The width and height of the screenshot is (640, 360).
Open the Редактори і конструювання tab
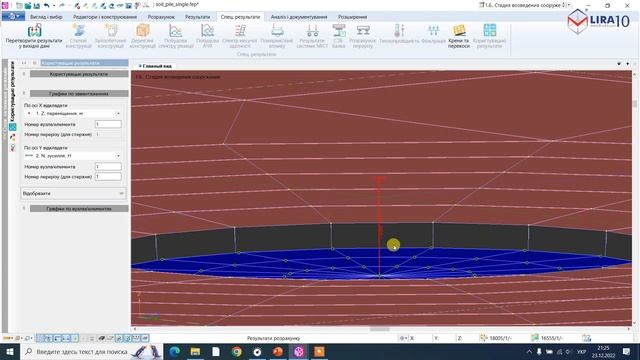[x=105, y=17]
